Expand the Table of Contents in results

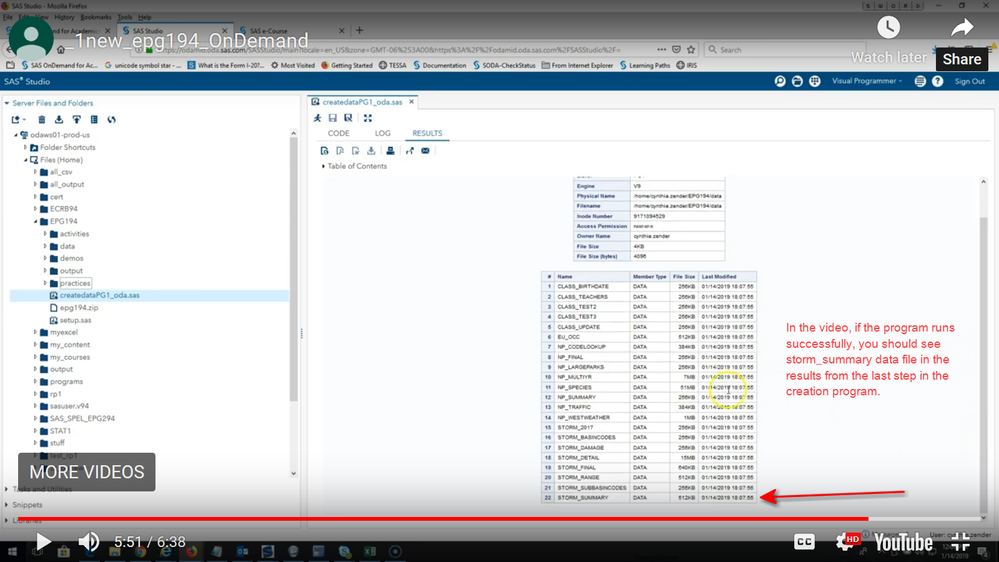[323, 166]
